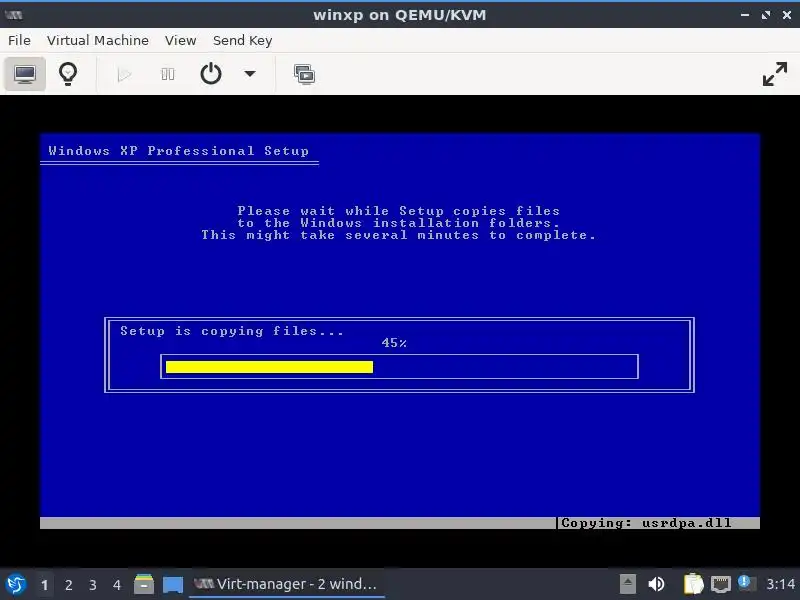
Task: Open the Send Key menu
Action: click(x=242, y=40)
